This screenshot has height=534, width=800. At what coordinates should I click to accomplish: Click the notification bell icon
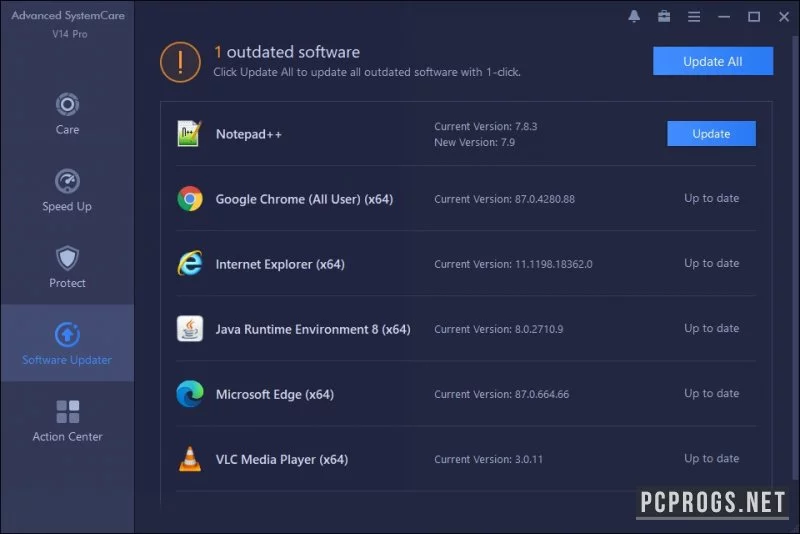pyautogui.click(x=634, y=16)
